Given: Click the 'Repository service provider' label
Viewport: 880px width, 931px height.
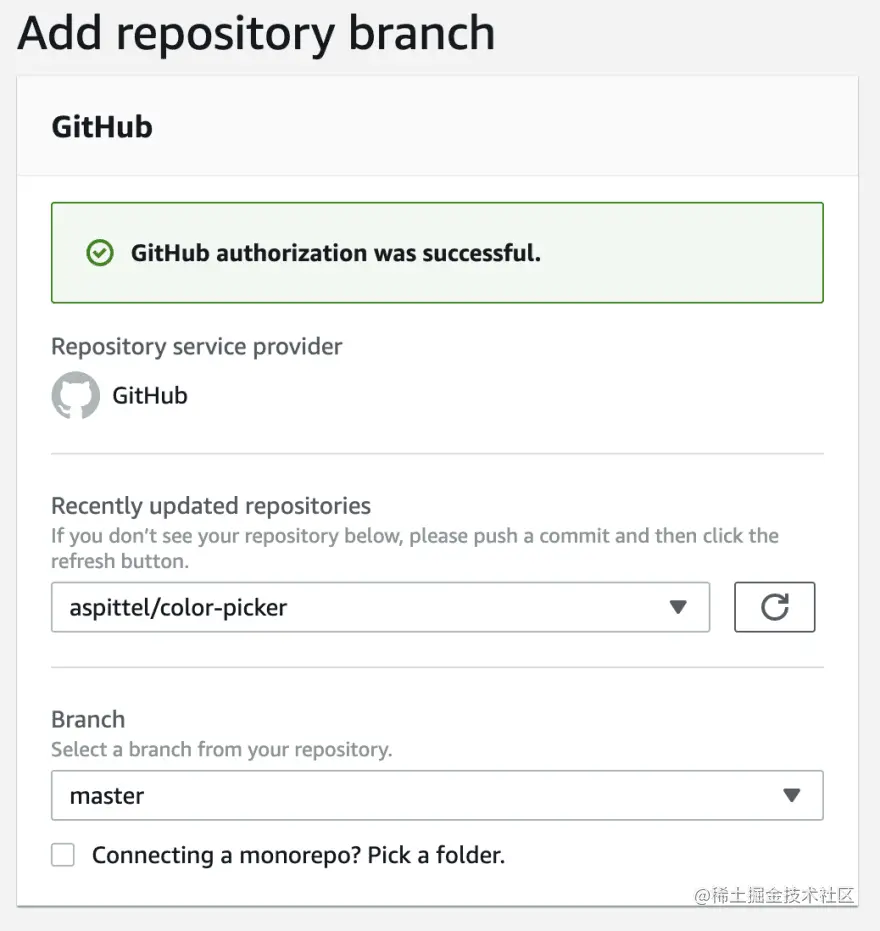Looking at the screenshot, I should click(196, 346).
